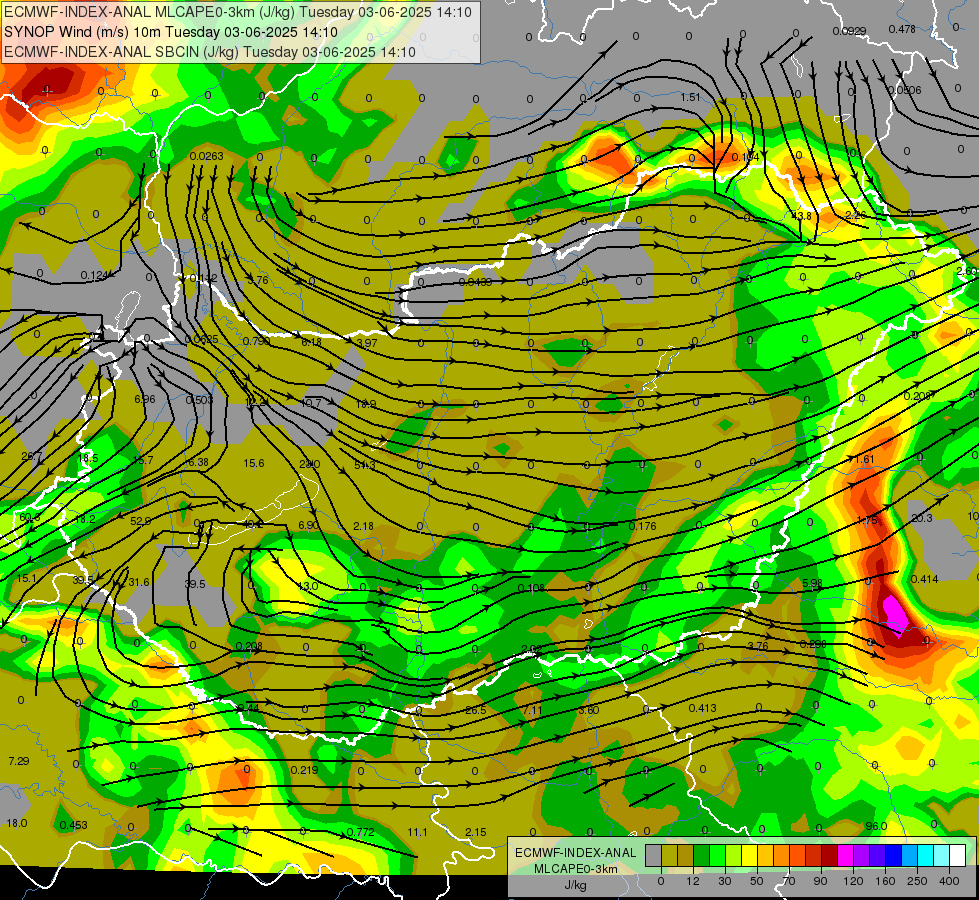Click the pure blue legend swatch
This screenshot has height=900, width=979.
click(893, 856)
